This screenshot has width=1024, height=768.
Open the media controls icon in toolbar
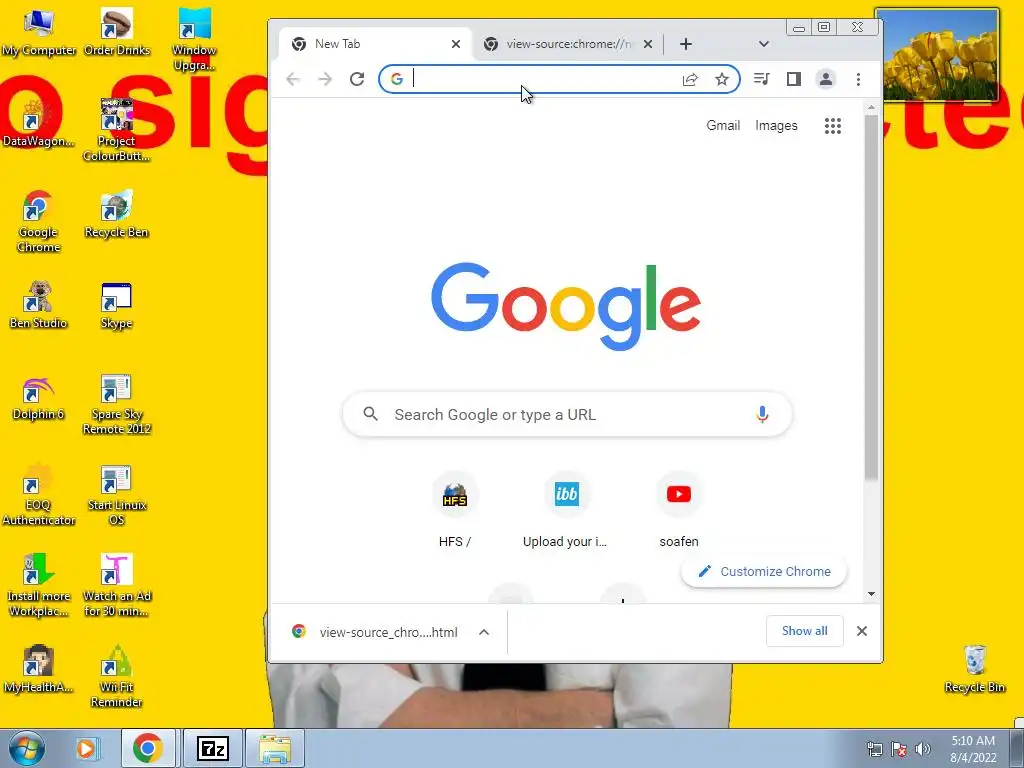tap(761, 79)
